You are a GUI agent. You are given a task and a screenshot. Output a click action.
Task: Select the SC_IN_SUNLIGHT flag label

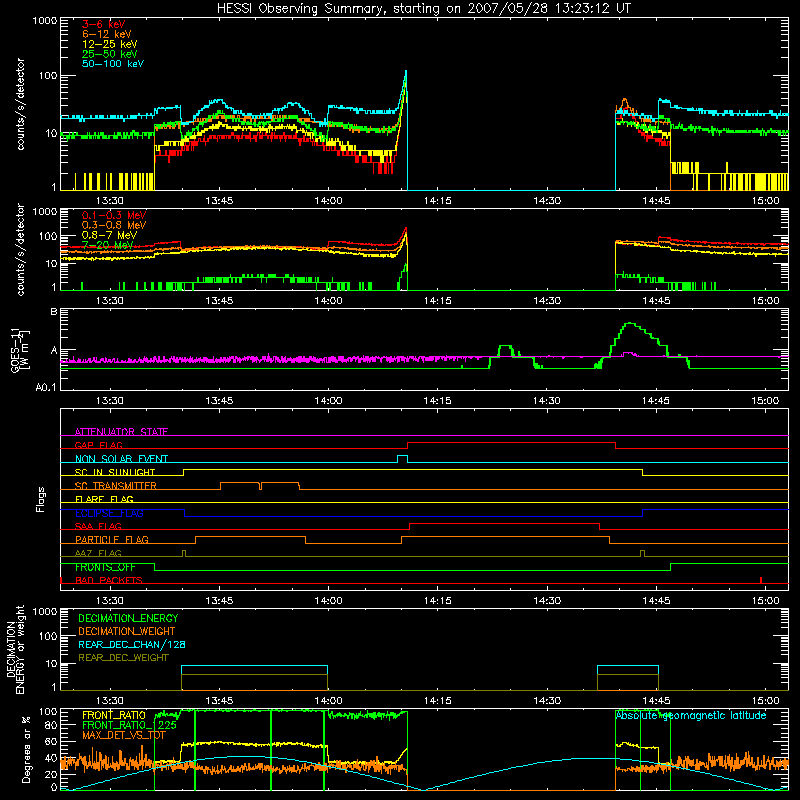click(x=115, y=472)
